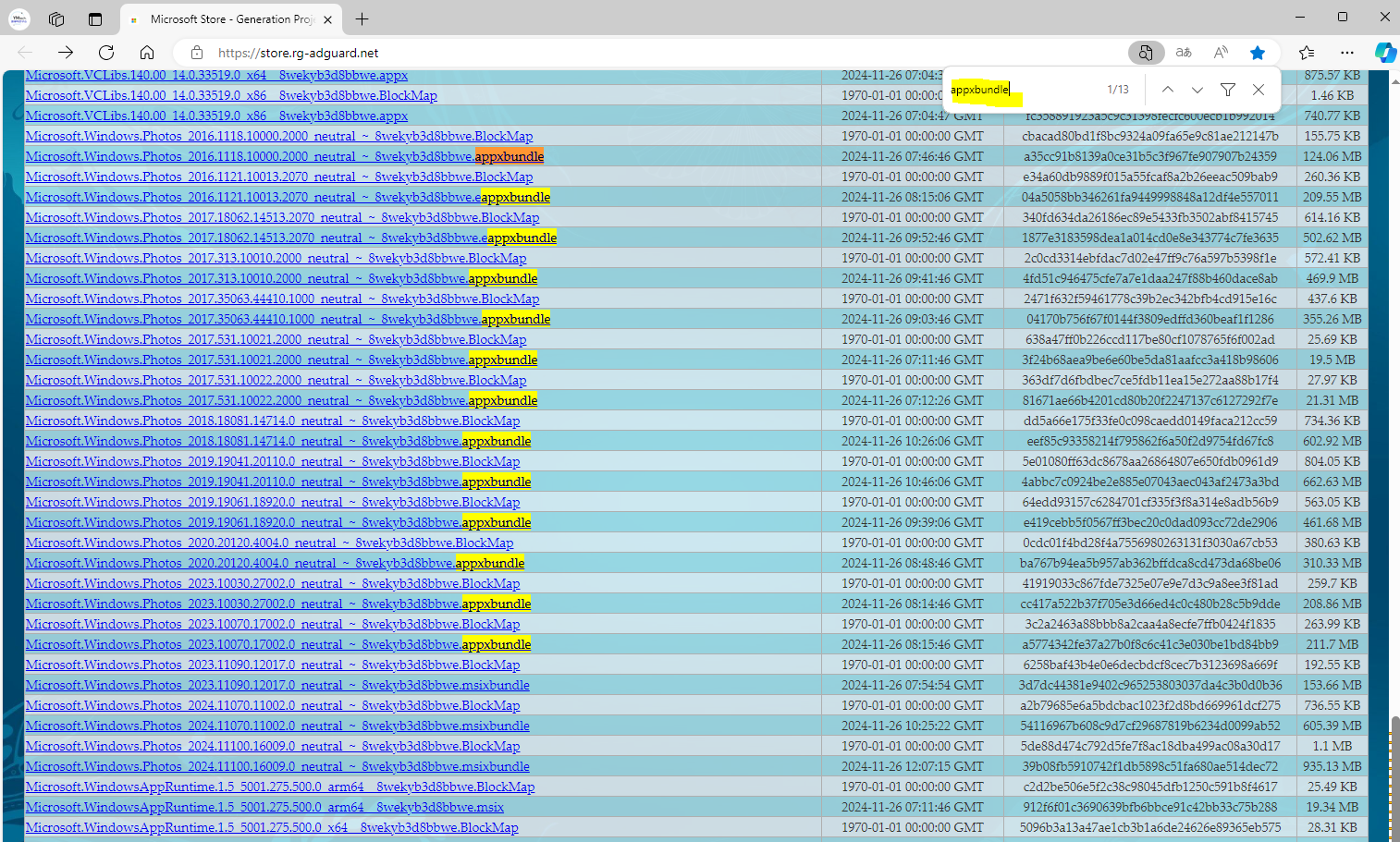
Task: Open the tab actions menu icon
Action: point(95,18)
